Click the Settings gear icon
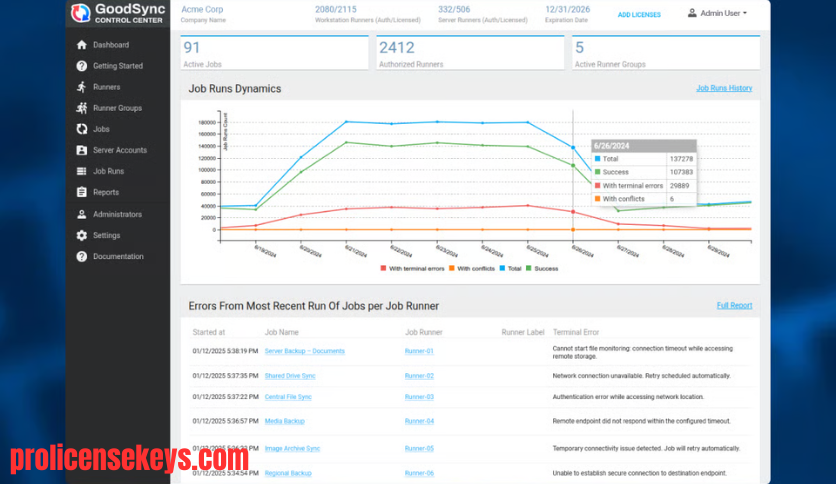Screen dimensions: 836x484 point(82,235)
